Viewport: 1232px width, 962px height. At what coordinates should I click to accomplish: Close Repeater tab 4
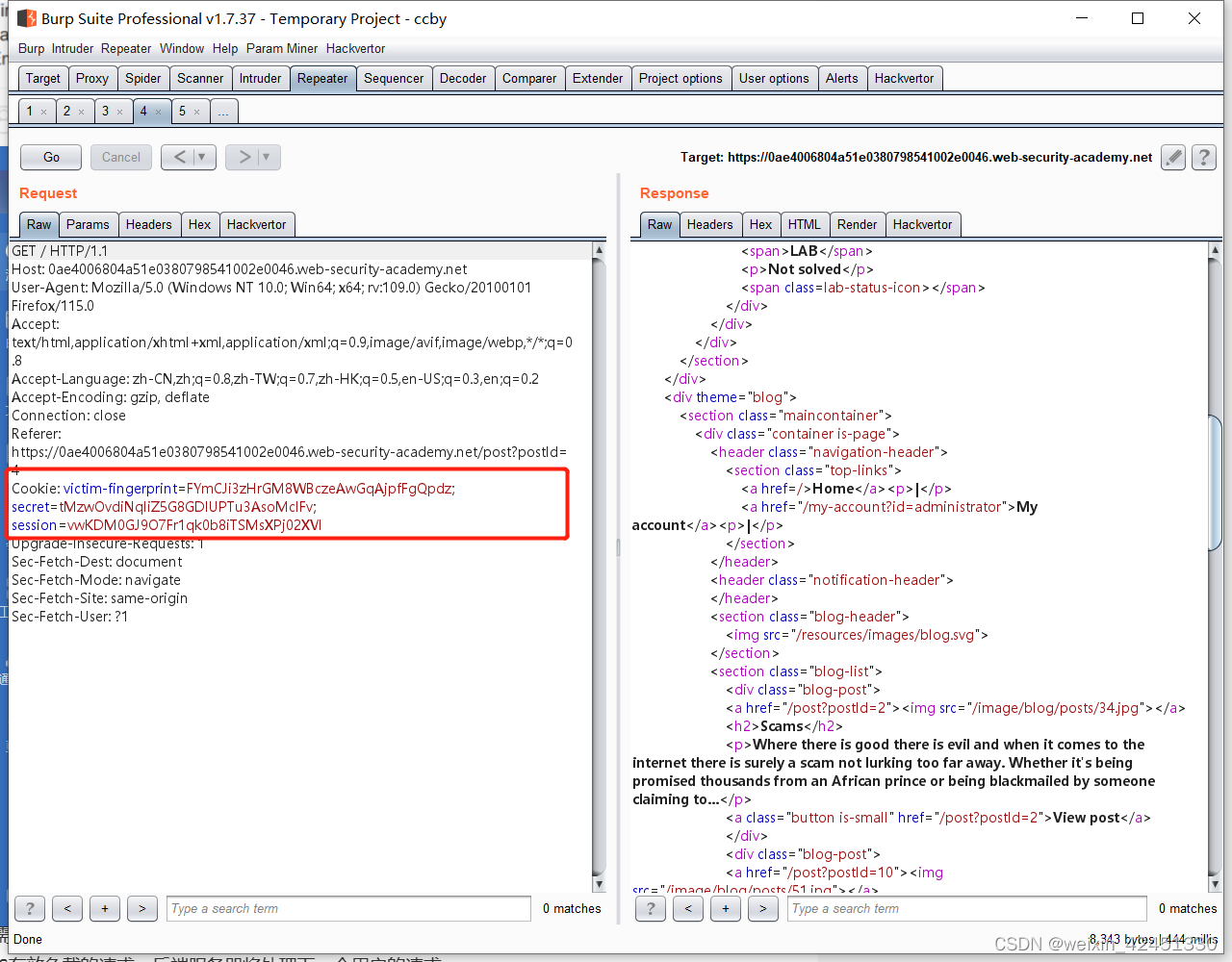click(x=158, y=112)
